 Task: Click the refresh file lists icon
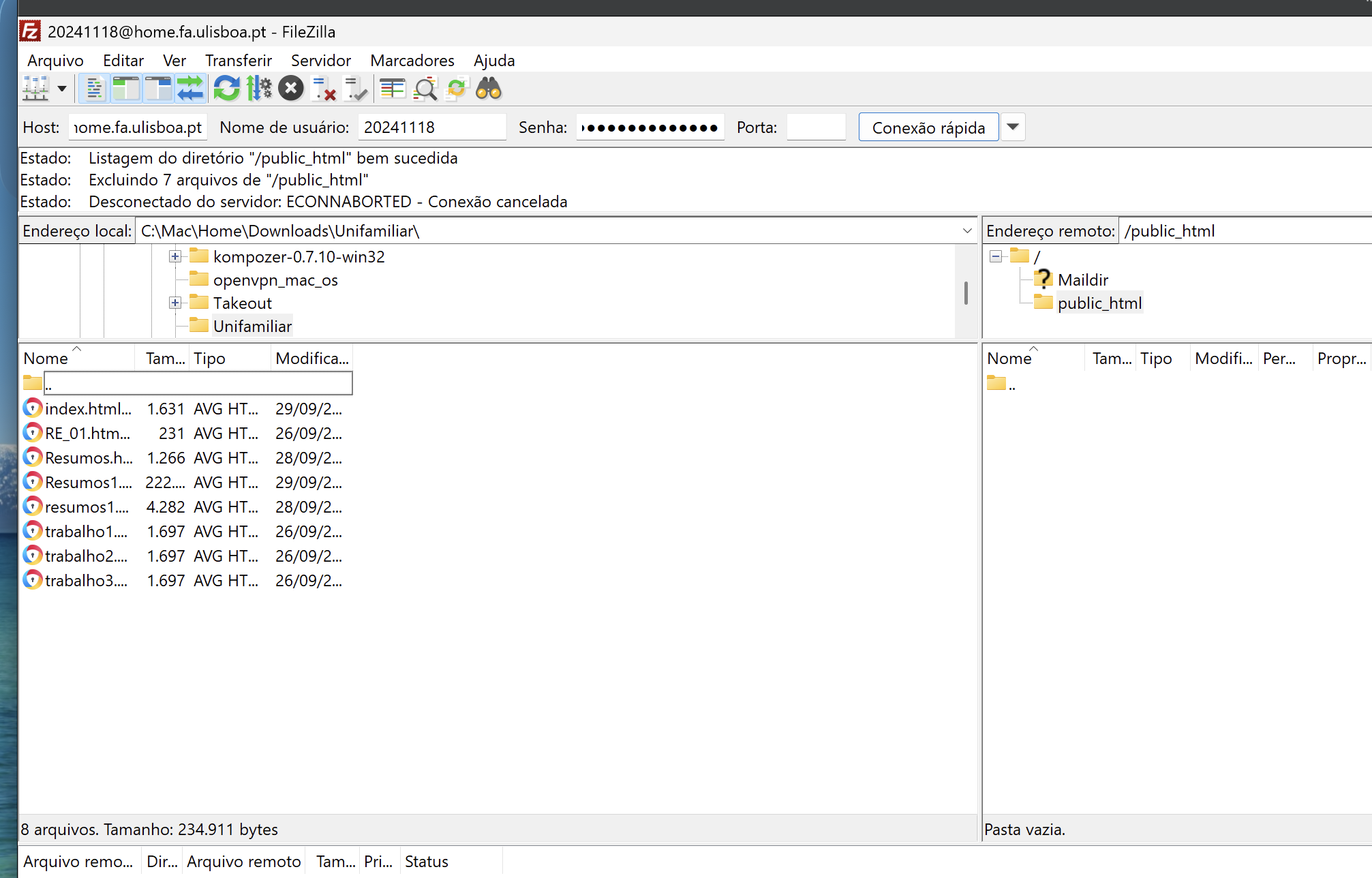(x=226, y=89)
